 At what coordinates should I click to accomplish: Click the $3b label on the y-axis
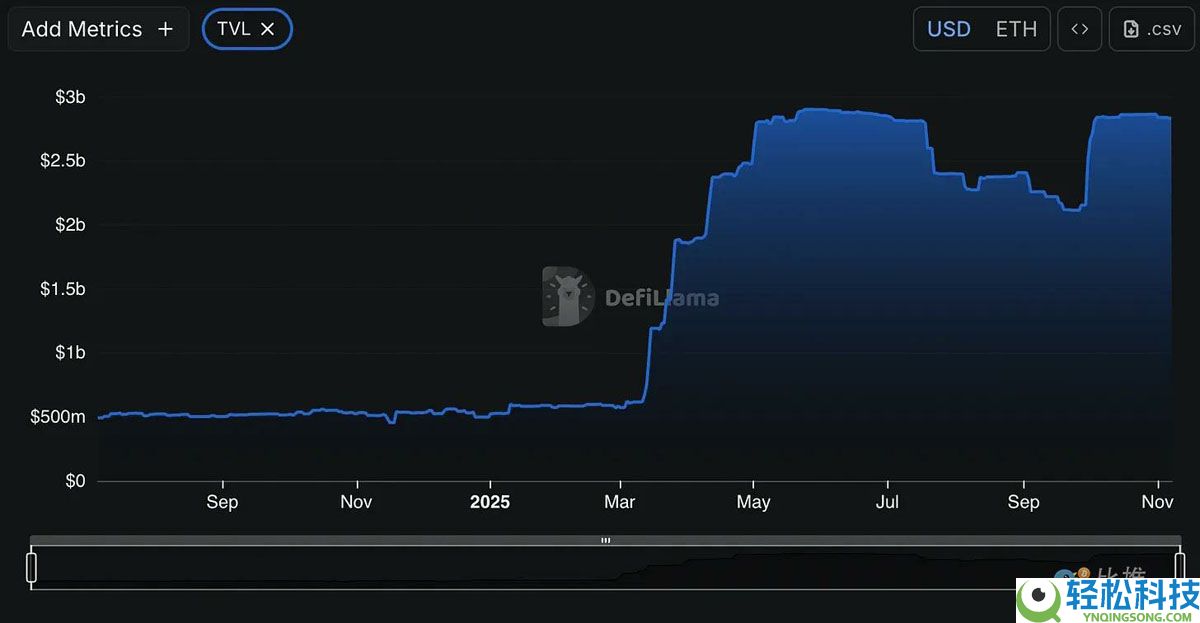tap(70, 97)
